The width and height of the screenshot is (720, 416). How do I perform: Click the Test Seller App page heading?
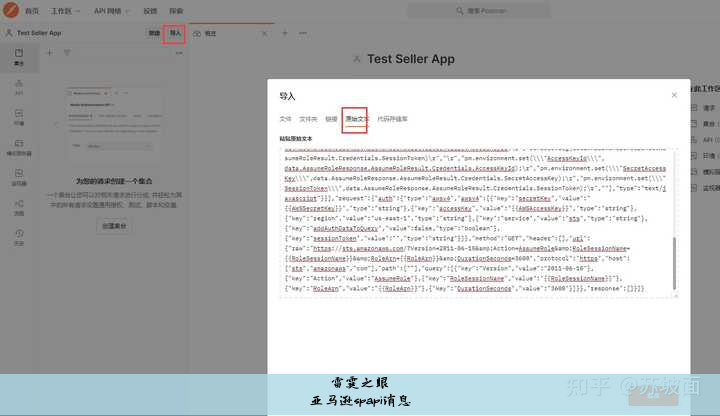pos(411,59)
